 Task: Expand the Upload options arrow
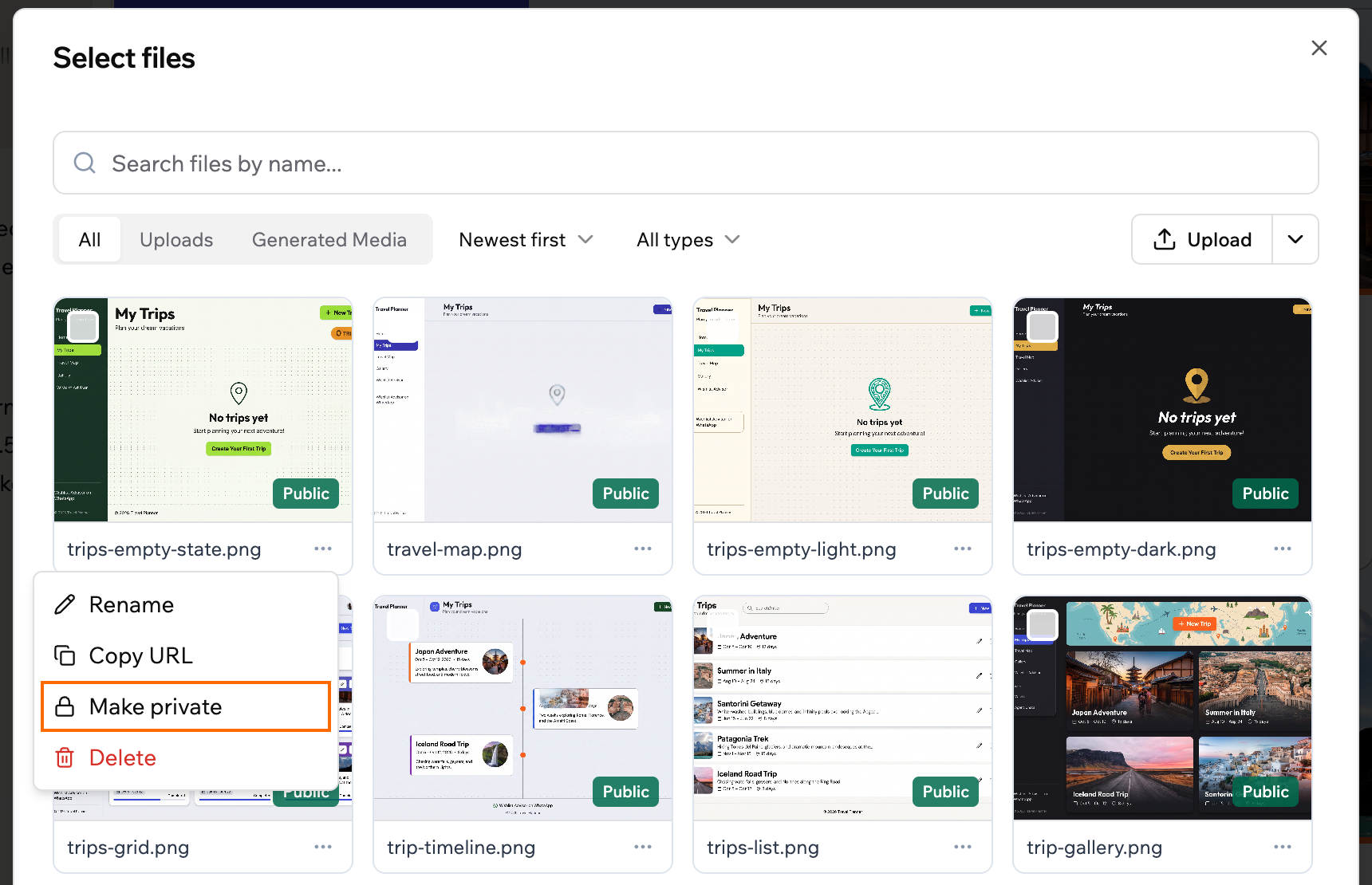pos(1295,239)
